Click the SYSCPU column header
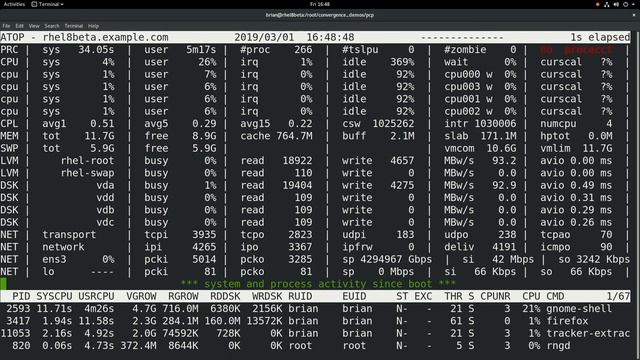This screenshot has width=640, height=360. point(54,296)
